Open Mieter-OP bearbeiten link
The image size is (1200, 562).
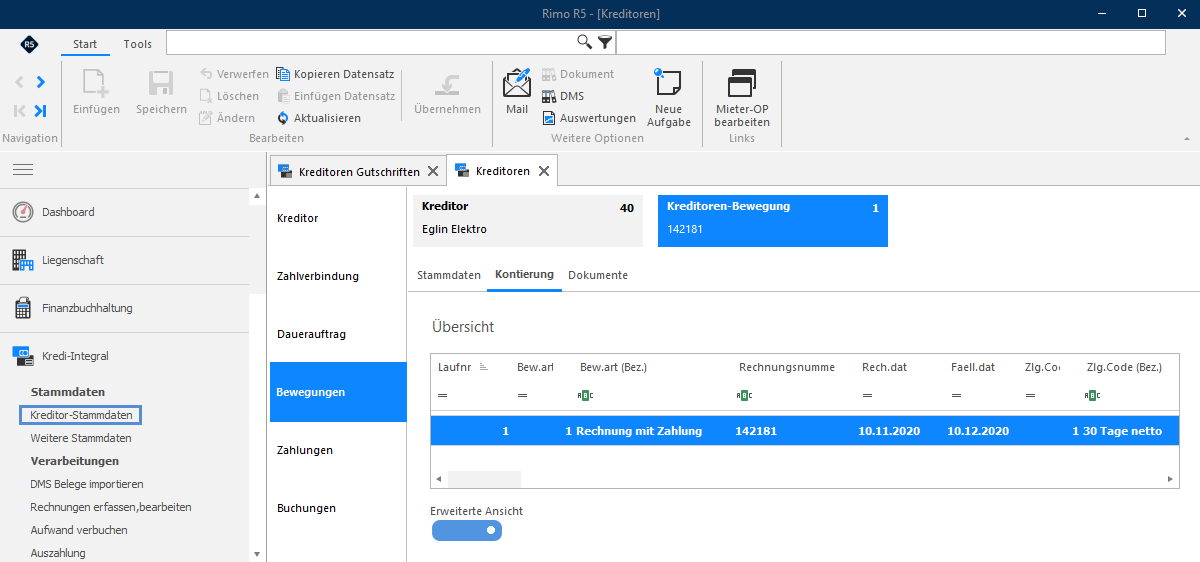click(x=742, y=97)
